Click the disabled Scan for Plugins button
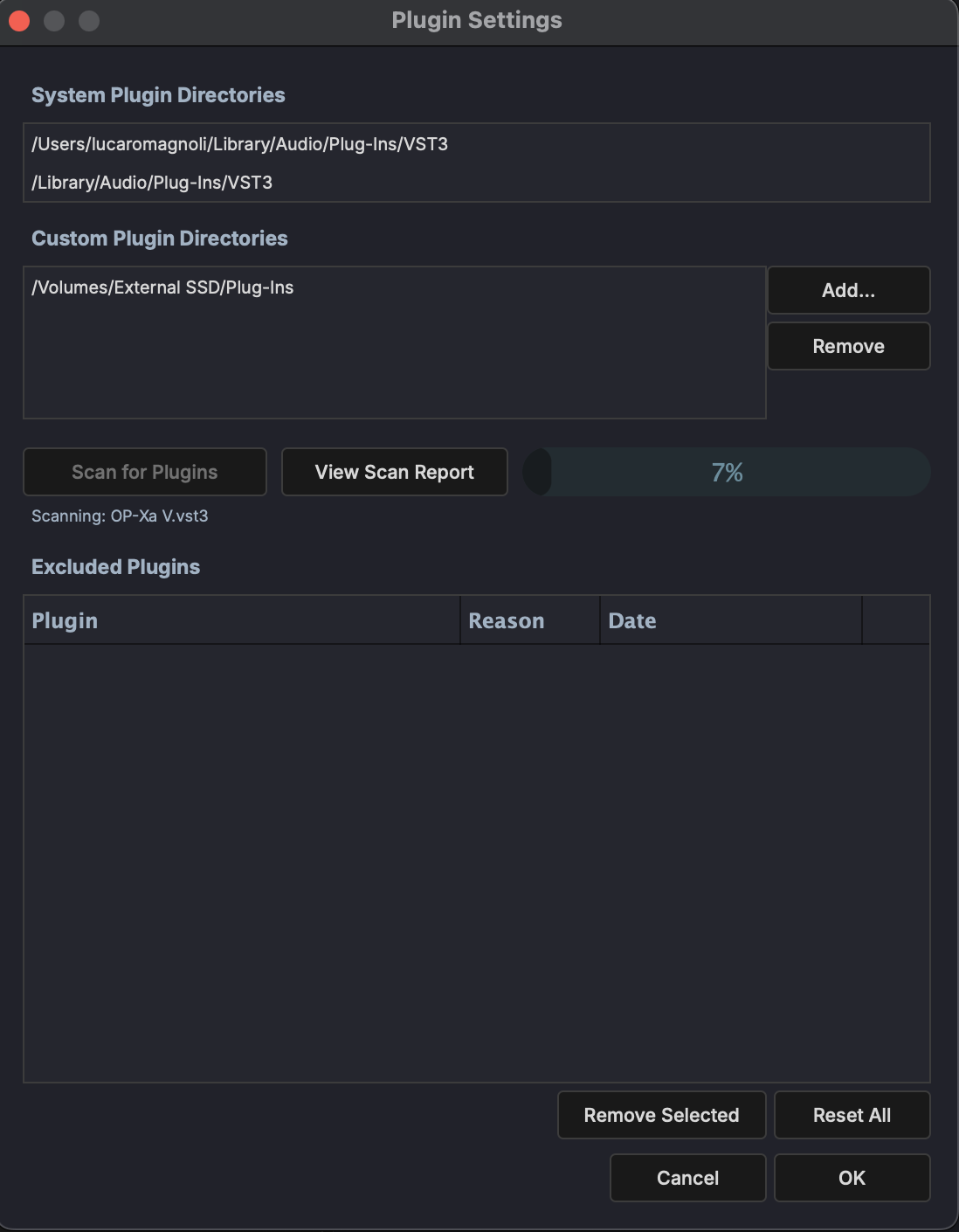Viewport: 959px width, 1232px height. pyautogui.click(x=144, y=472)
